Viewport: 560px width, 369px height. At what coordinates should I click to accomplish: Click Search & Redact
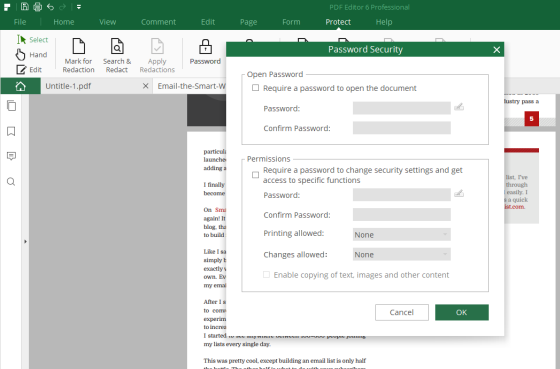click(117, 55)
